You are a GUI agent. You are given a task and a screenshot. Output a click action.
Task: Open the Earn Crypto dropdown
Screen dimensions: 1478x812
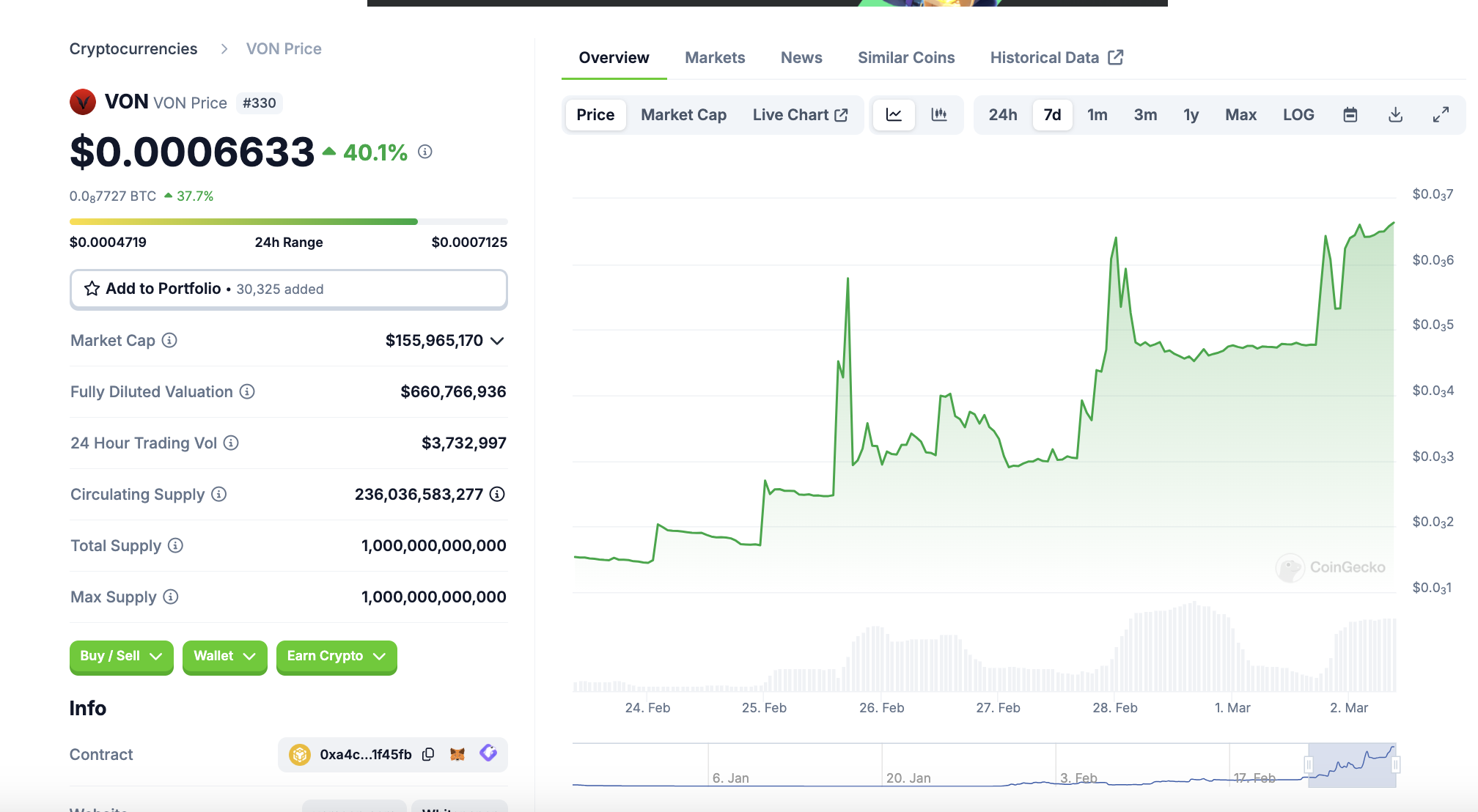336,656
